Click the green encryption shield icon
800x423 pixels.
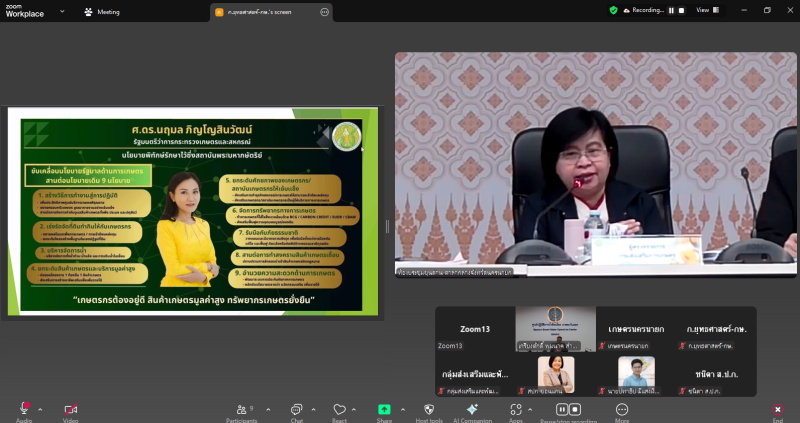coord(613,10)
